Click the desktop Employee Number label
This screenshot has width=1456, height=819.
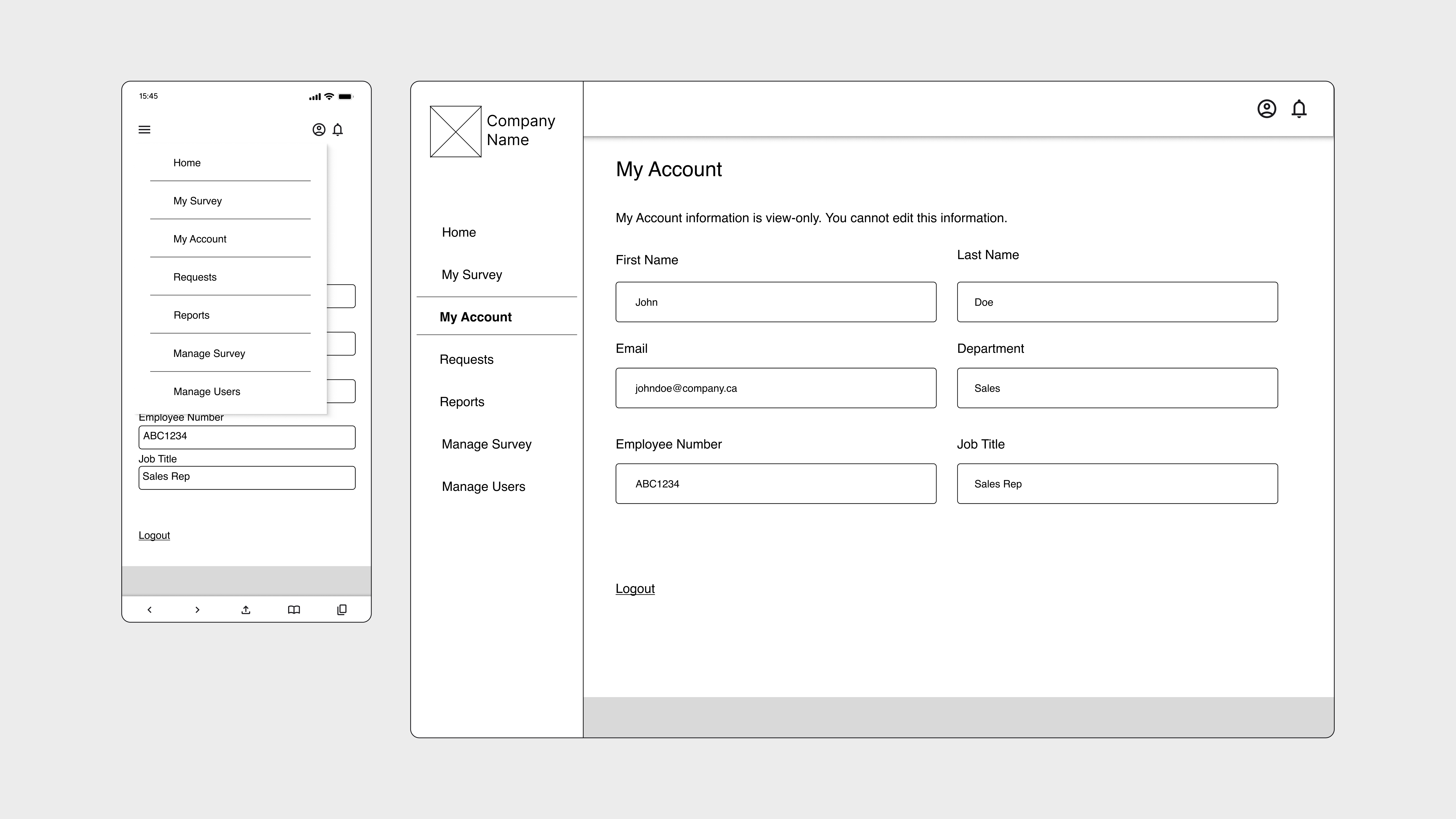669,444
